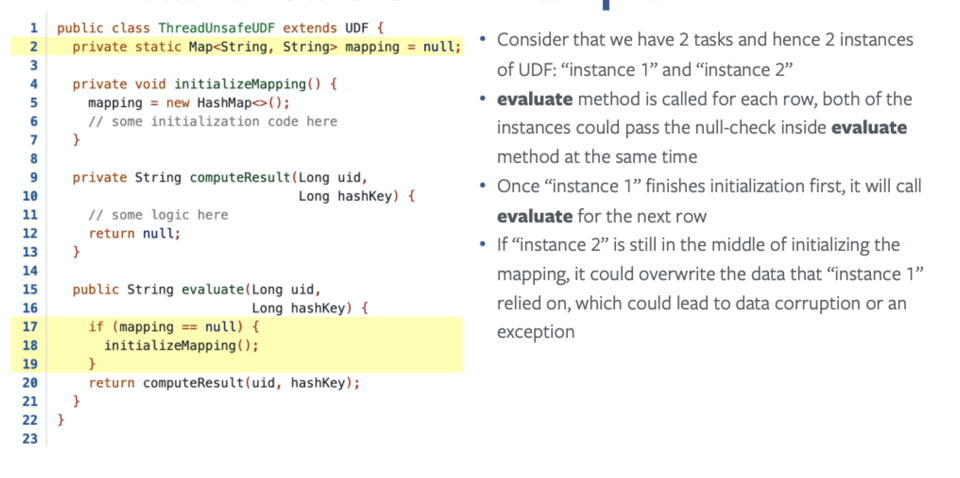This screenshot has height=478, width=960.
Task: Click 'Long hashKey) {' on line 16
Action: (310, 308)
